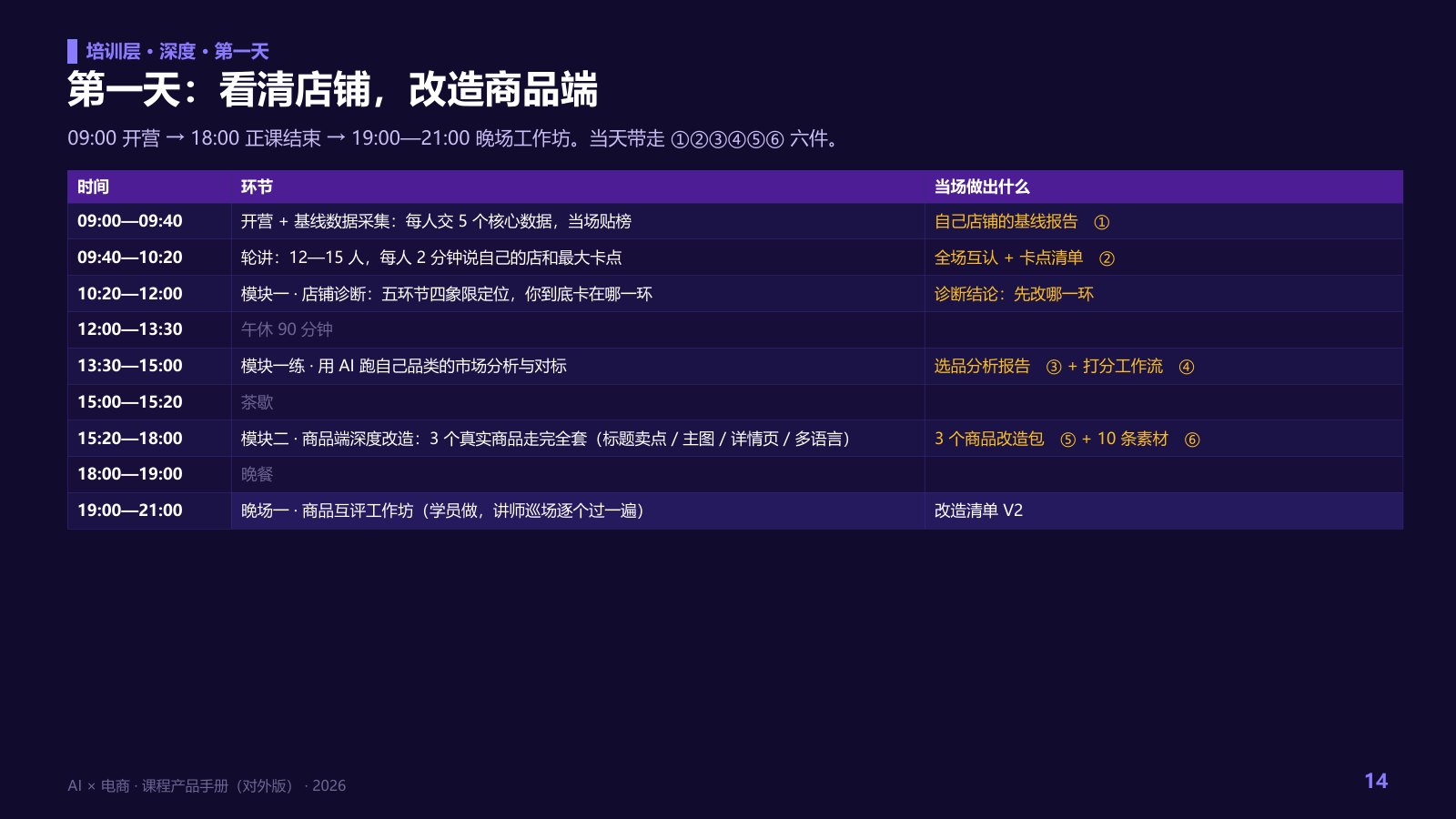Select the 12:00—13:30 time cell

tap(149, 329)
